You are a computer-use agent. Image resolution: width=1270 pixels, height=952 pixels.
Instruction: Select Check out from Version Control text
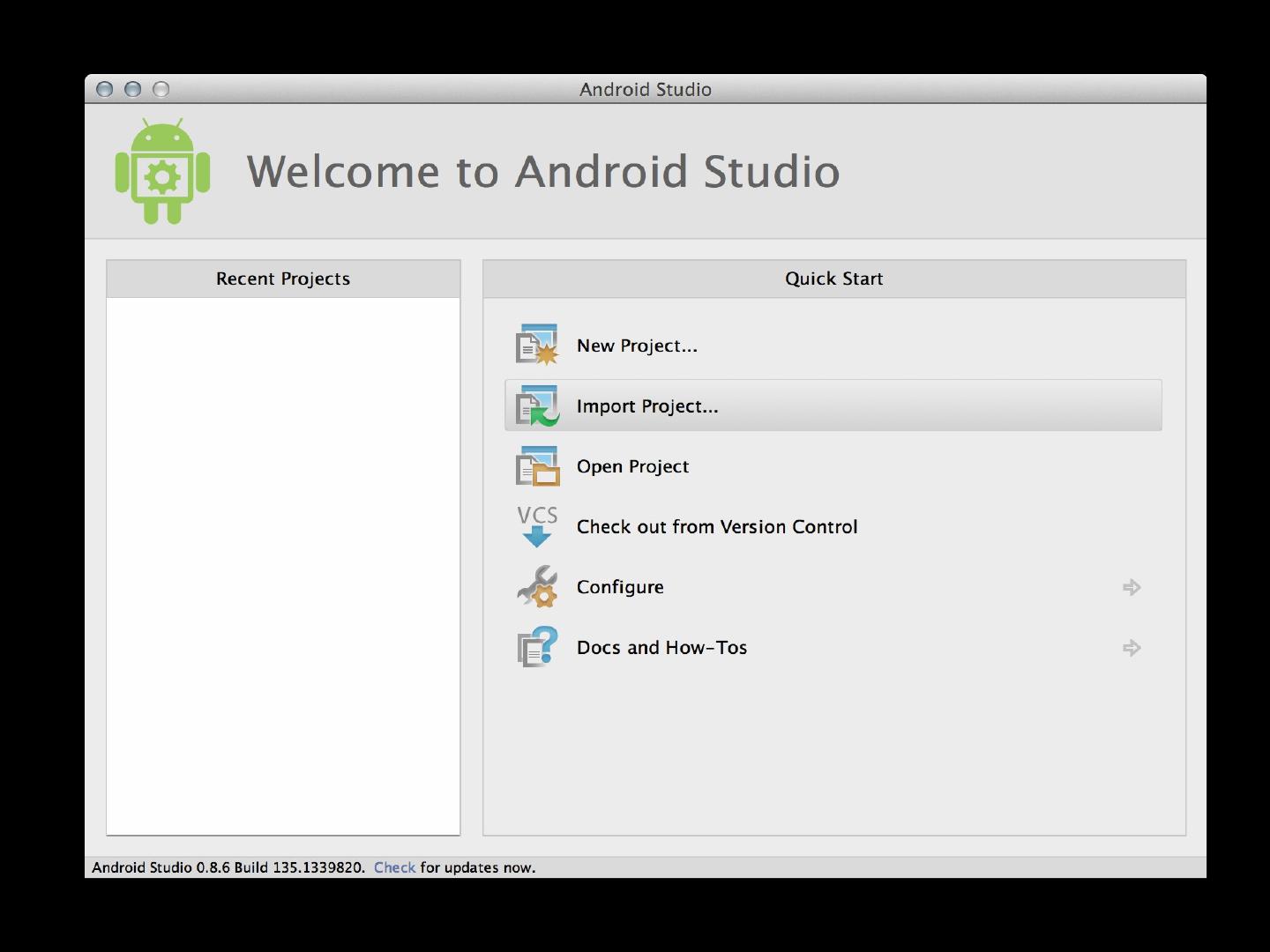(716, 527)
